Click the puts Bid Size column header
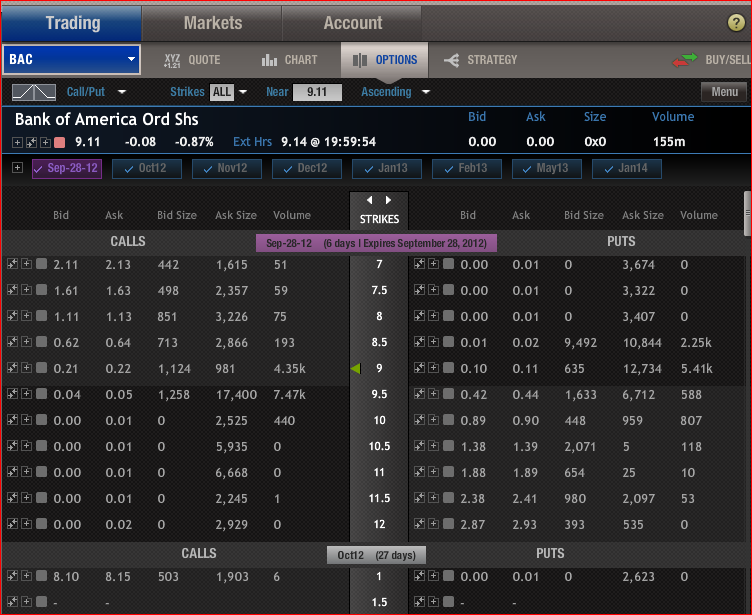 [584, 215]
